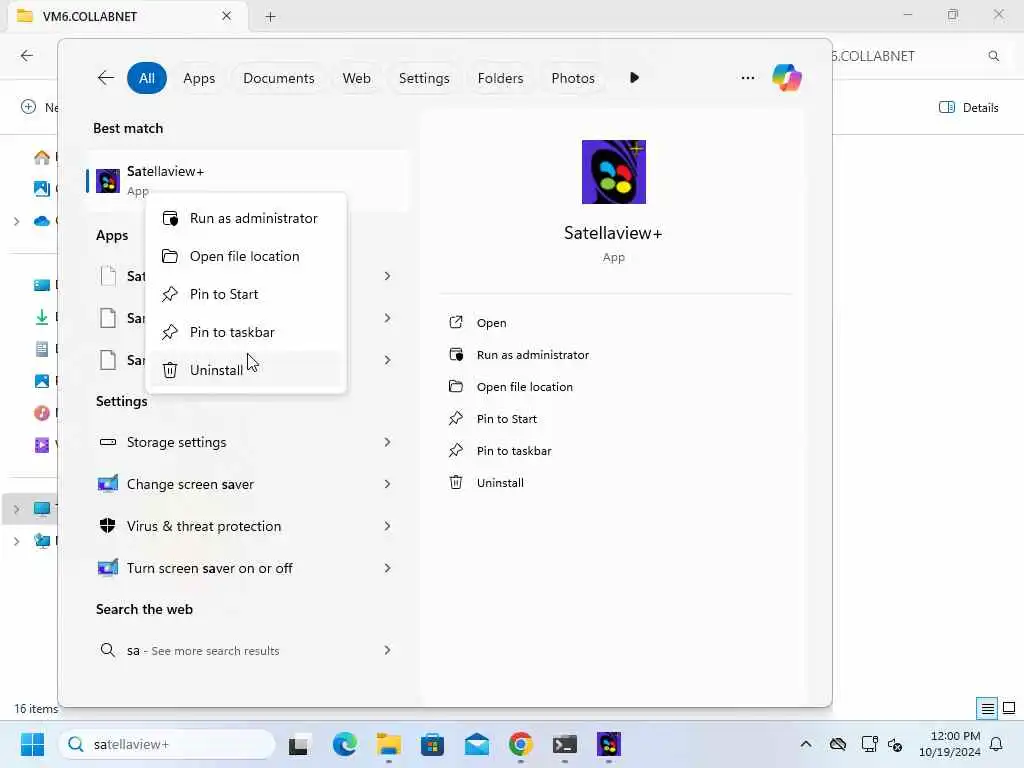This screenshot has height=768, width=1024.
Task: Click the OneDrive cloud tray icon
Action: (x=838, y=744)
